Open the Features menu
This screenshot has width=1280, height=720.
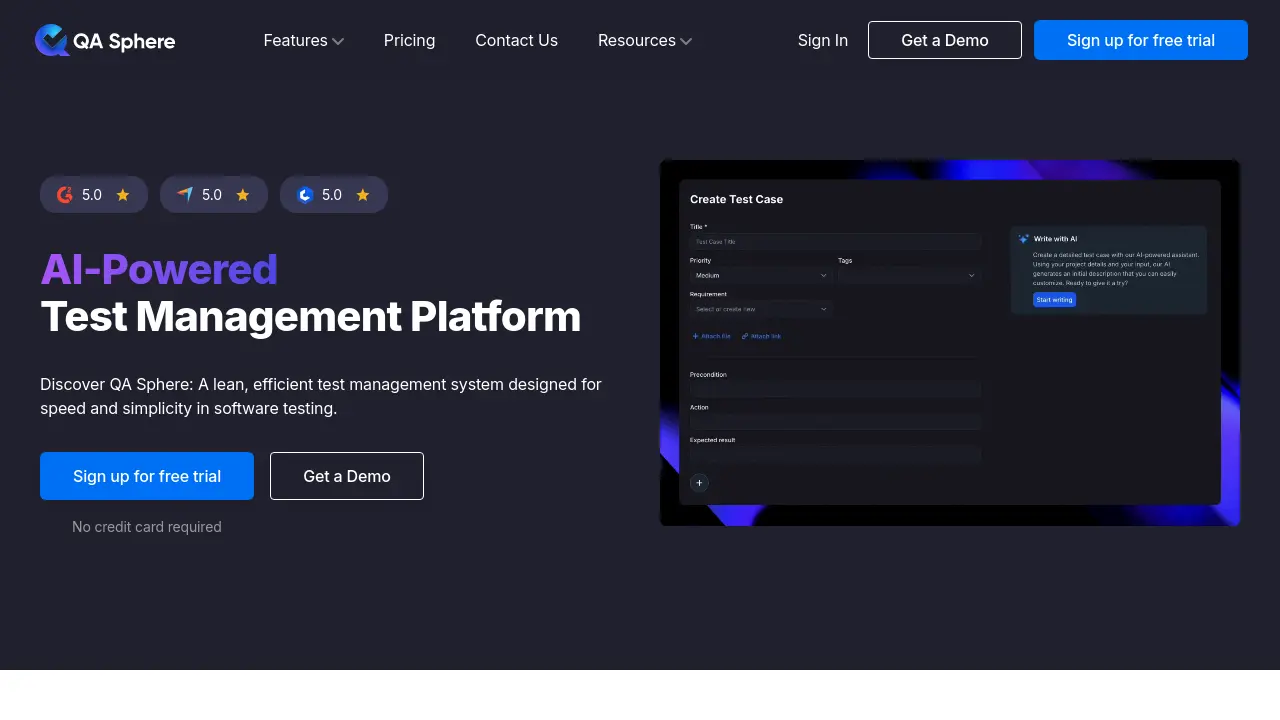(x=304, y=40)
